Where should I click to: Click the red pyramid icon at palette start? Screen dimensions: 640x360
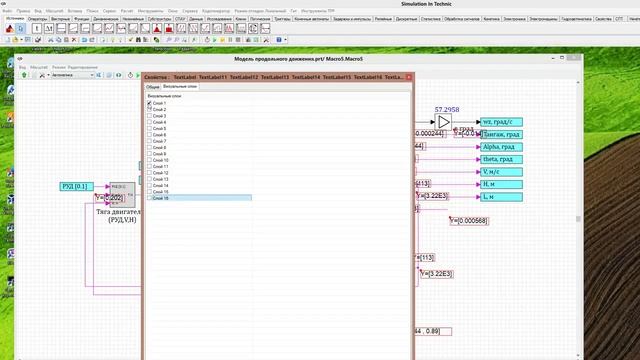(9, 28)
